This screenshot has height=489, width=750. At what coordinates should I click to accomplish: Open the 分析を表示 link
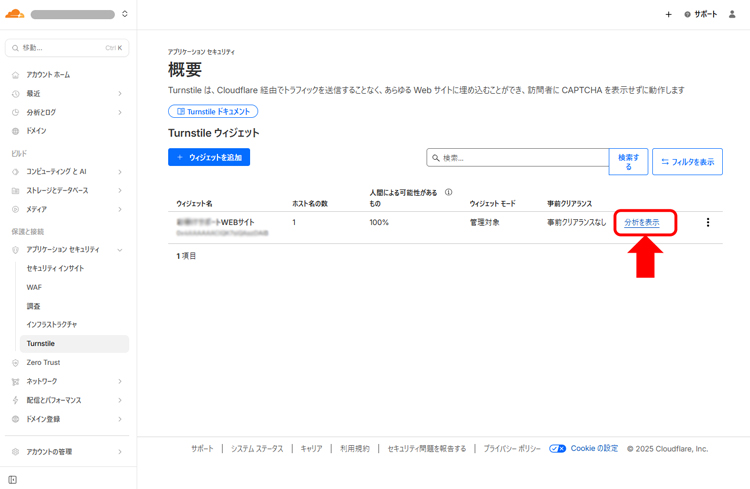[x=642, y=222]
